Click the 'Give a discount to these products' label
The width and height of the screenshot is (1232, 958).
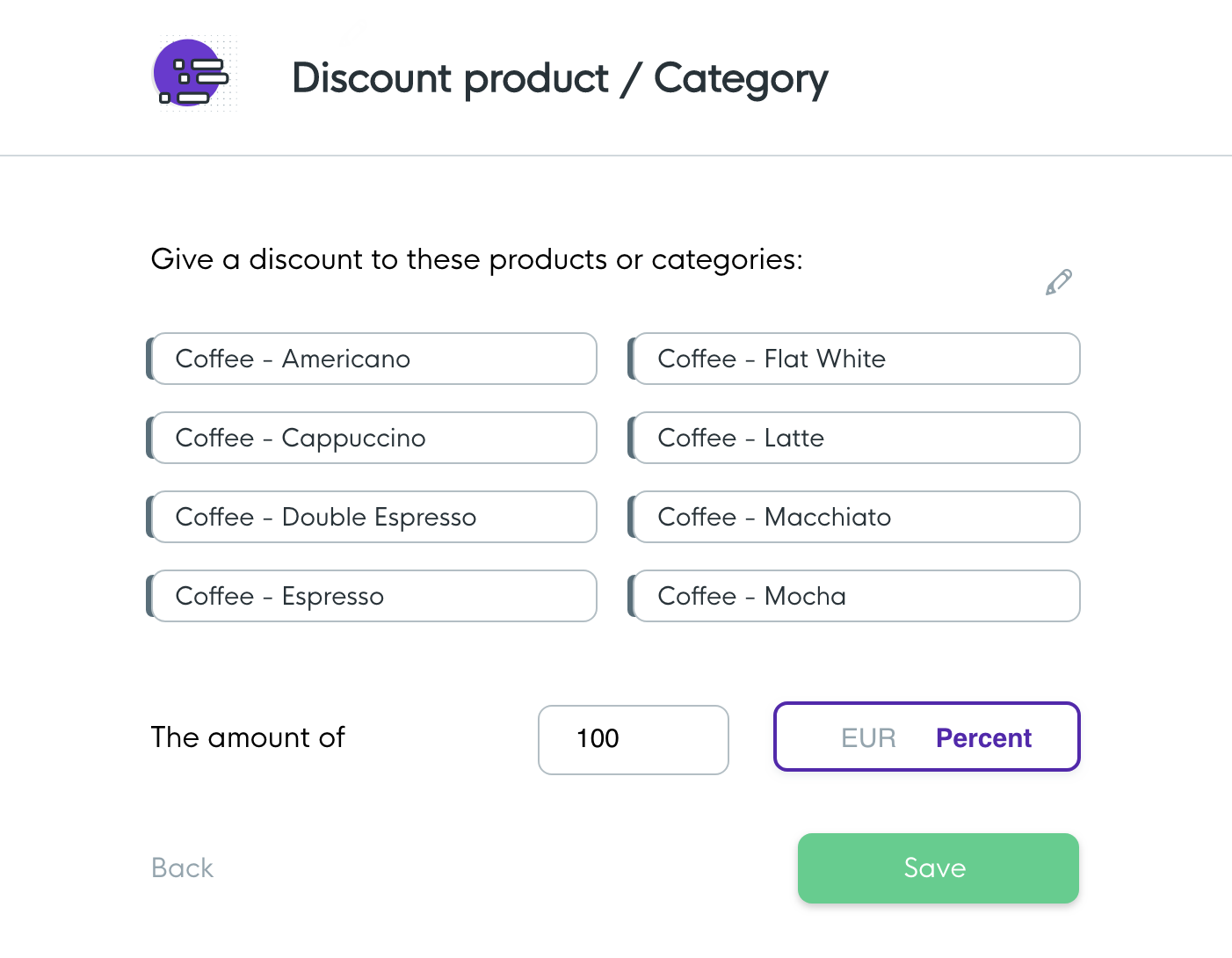tap(476, 259)
